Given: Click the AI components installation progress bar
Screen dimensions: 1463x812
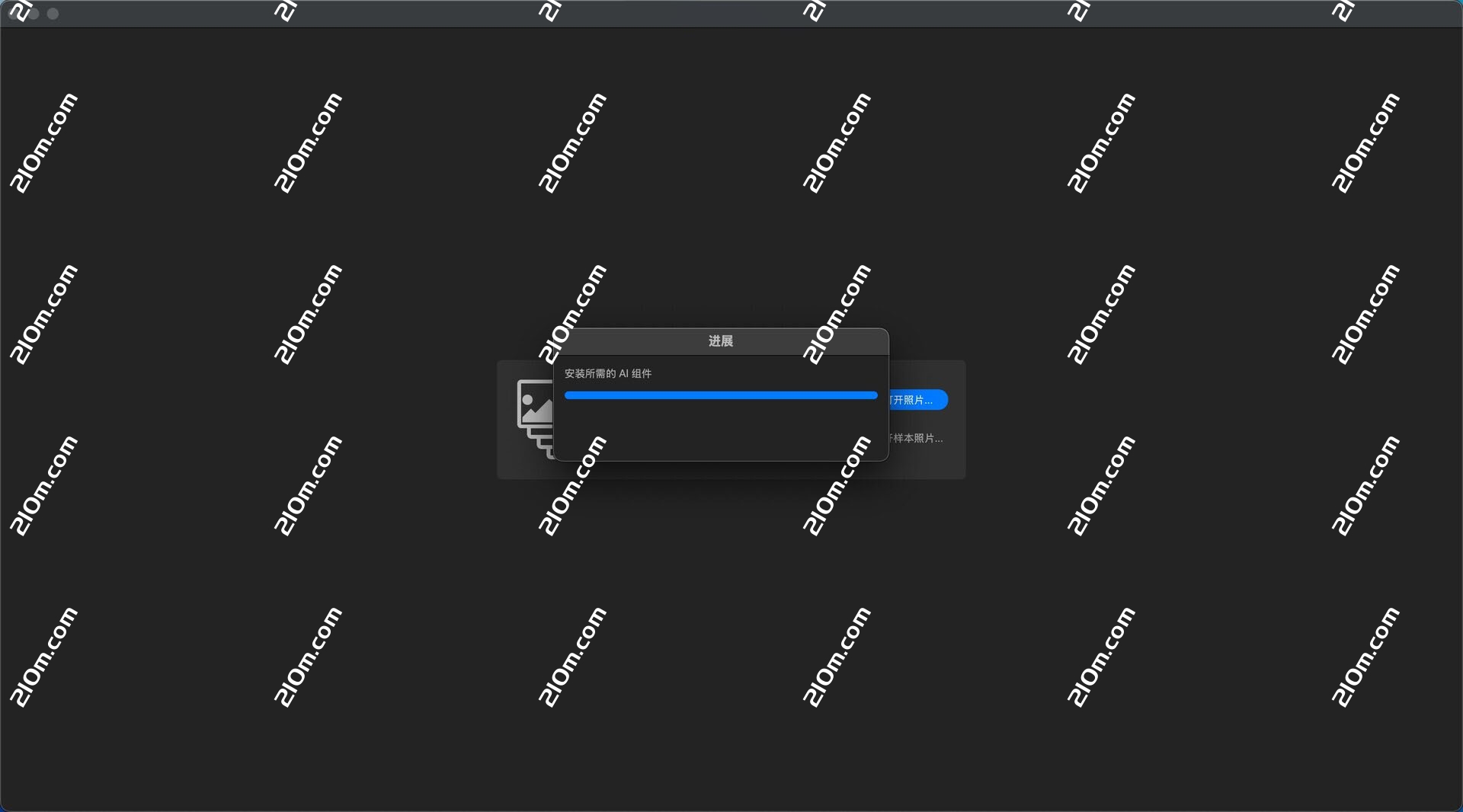Looking at the screenshot, I should point(720,395).
